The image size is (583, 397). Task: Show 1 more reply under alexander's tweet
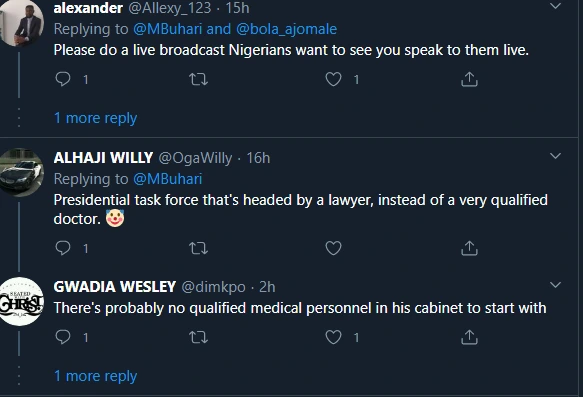point(96,118)
